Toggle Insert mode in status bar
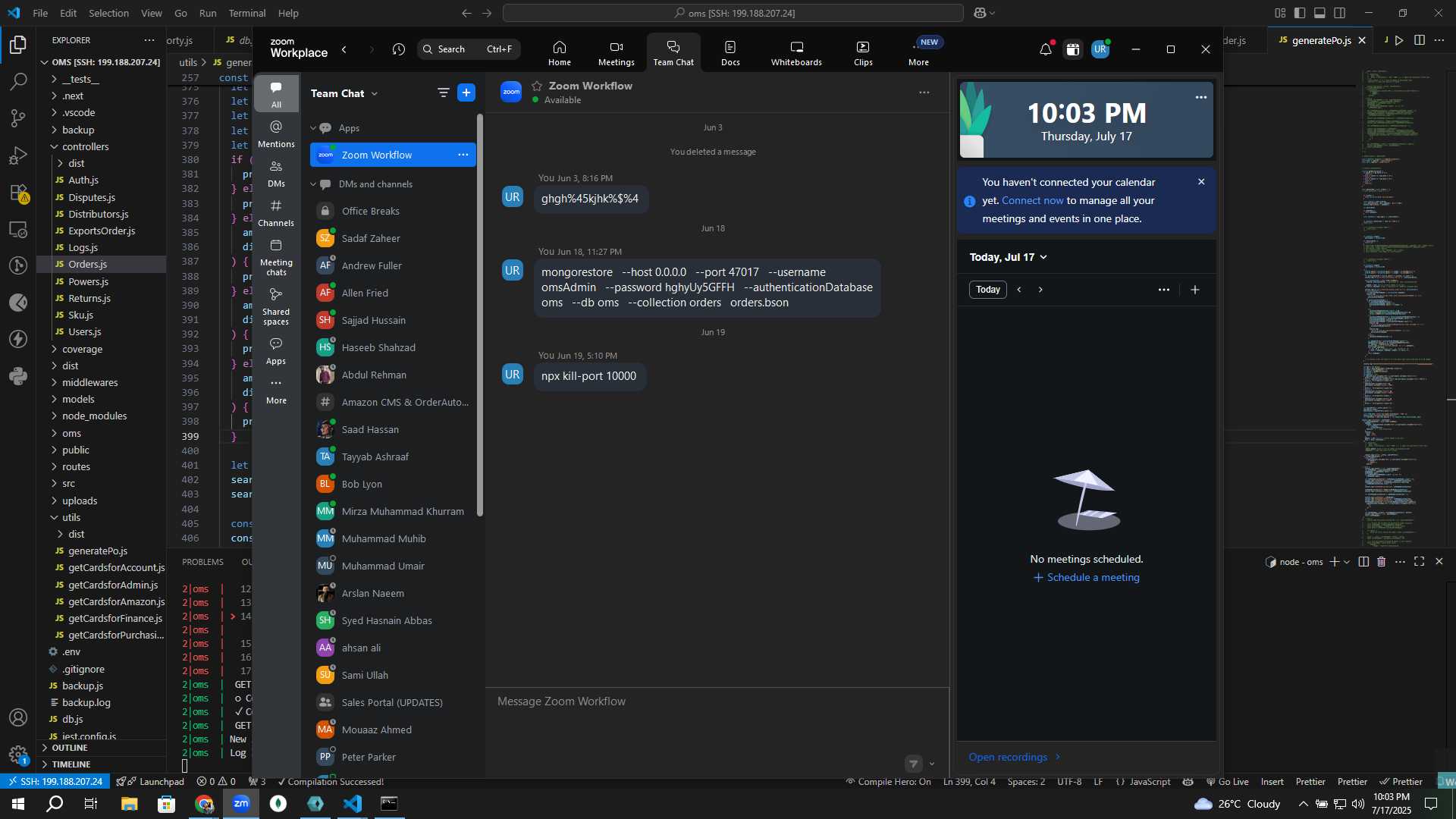1456x819 pixels. pos(1272,782)
